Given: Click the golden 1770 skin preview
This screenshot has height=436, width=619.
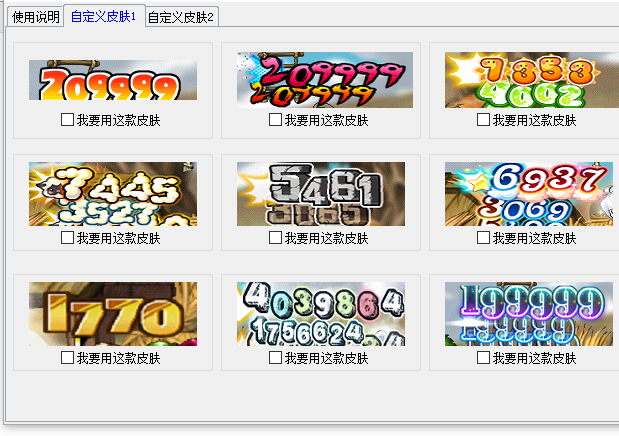Looking at the screenshot, I should pyautogui.click(x=113, y=314).
